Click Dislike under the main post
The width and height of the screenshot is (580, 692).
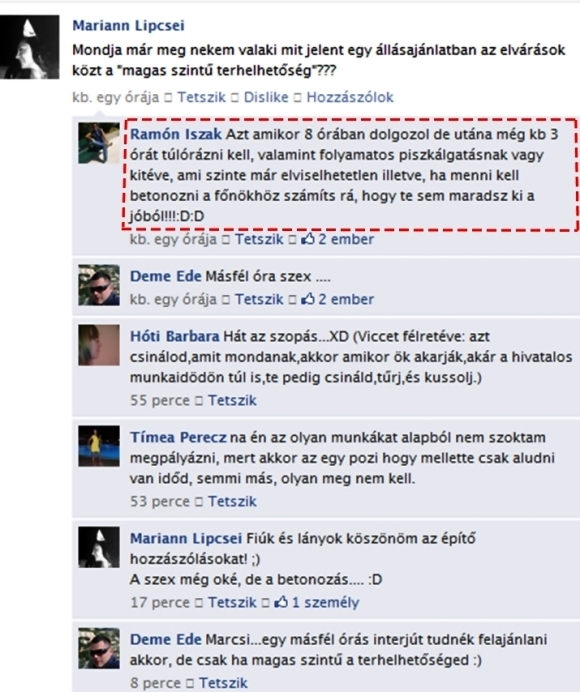point(266,97)
